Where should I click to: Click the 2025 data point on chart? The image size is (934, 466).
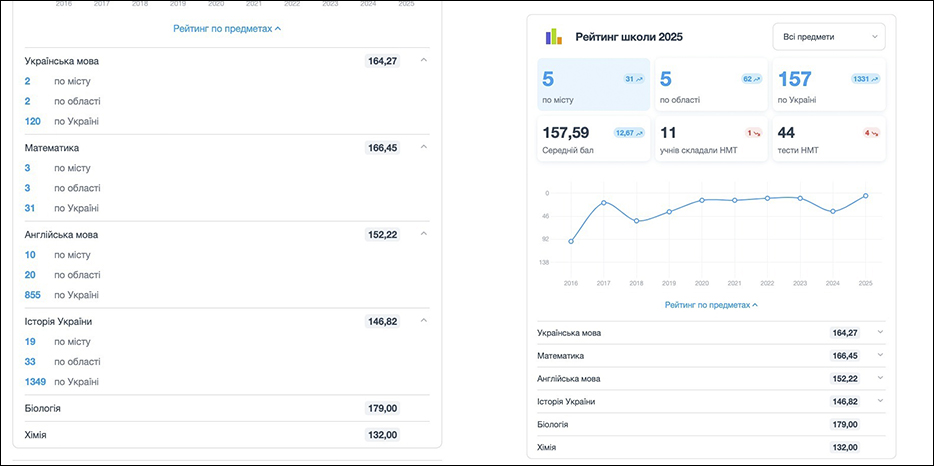click(865, 196)
